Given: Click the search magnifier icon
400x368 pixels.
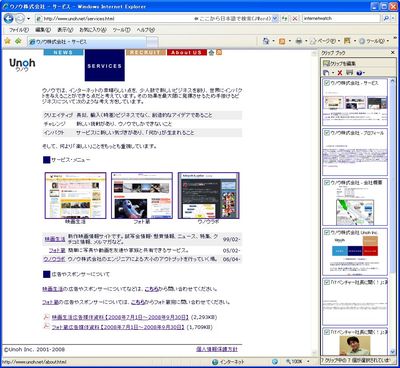Looking at the screenshot, I should pyautogui.click(x=386, y=18).
